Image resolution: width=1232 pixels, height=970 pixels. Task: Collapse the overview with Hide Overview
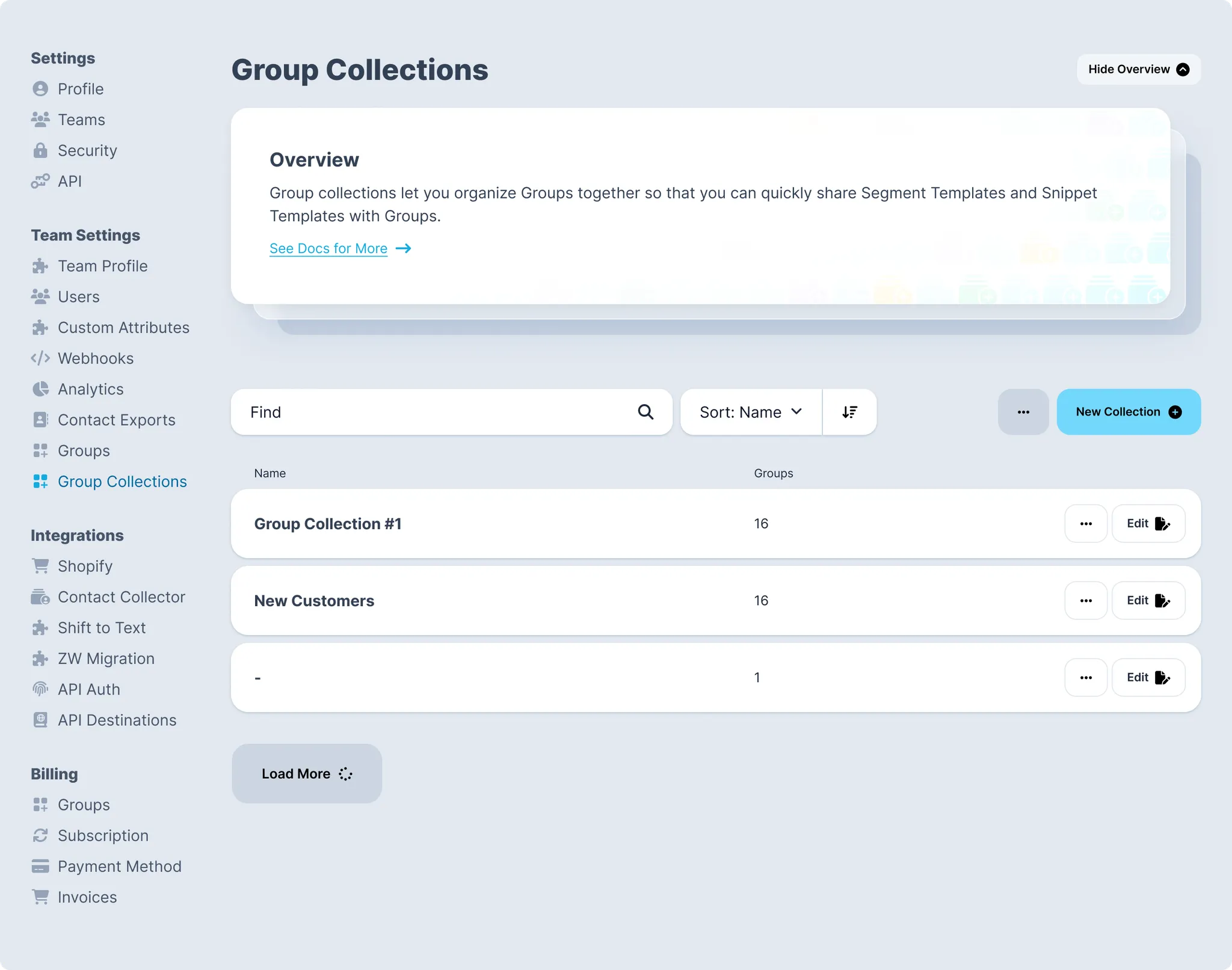pyautogui.click(x=1138, y=69)
